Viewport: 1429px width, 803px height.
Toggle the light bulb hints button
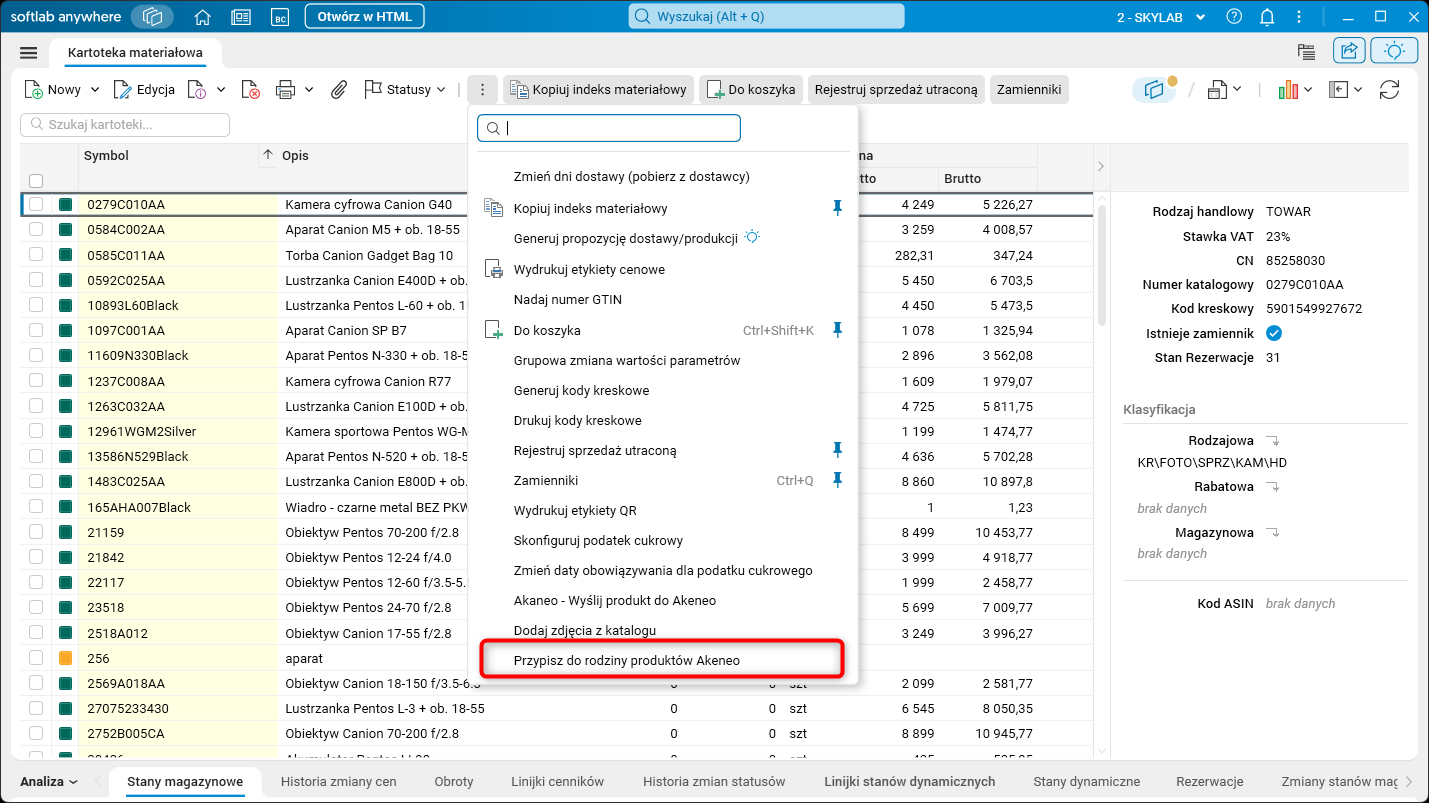[x=1394, y=52]
